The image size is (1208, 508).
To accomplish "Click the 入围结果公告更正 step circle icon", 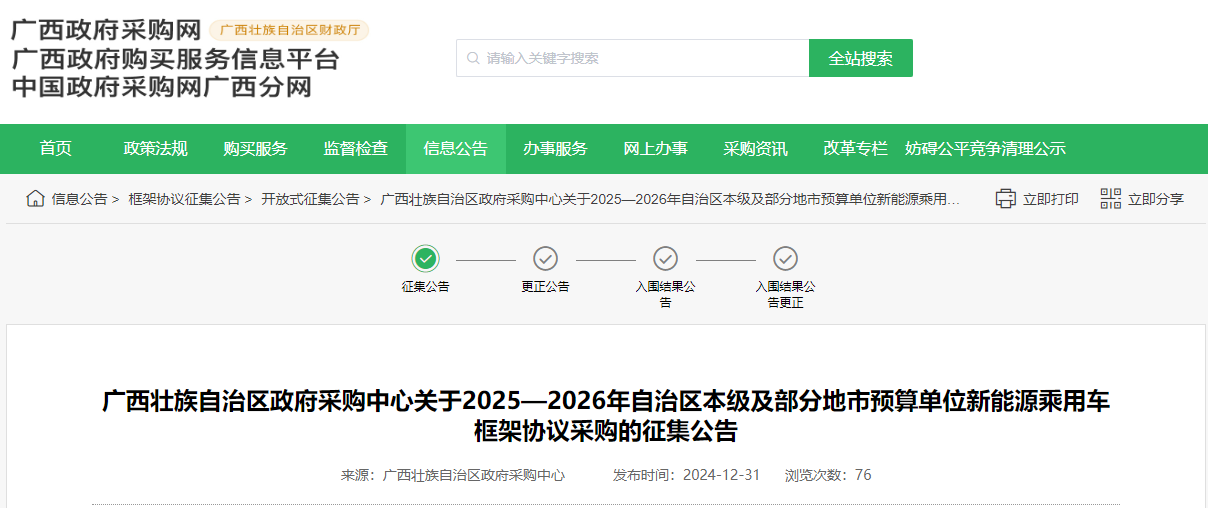I will click(x=785, y=259).
